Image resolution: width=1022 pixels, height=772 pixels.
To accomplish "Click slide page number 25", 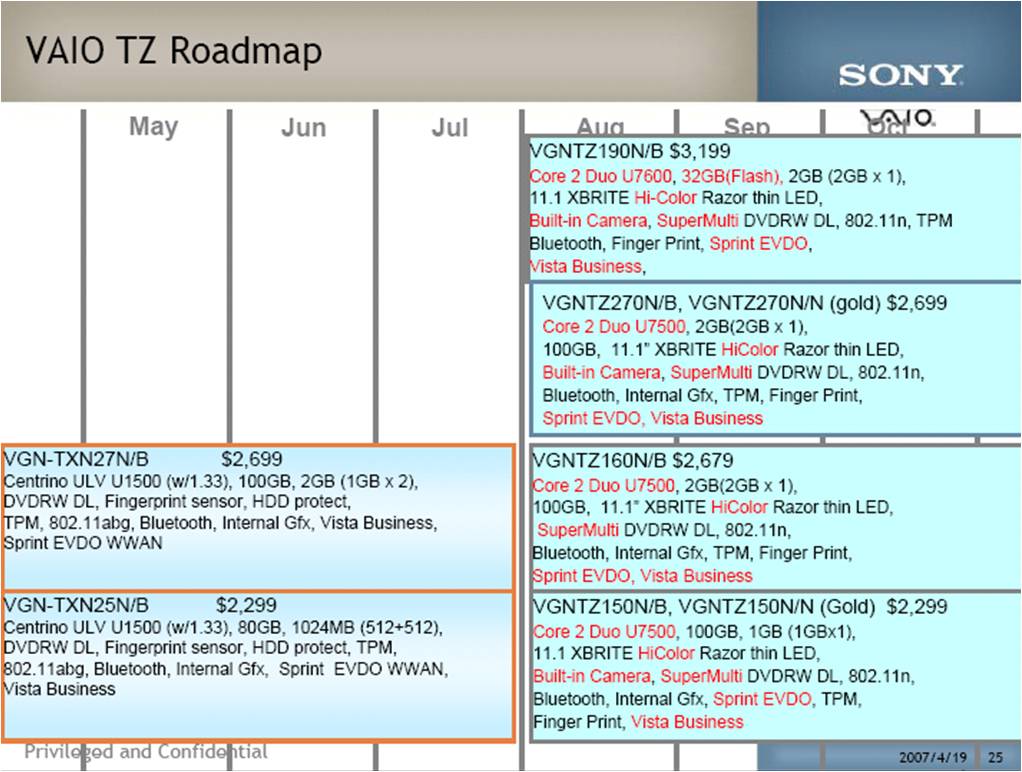I will (x=995, y=757).
